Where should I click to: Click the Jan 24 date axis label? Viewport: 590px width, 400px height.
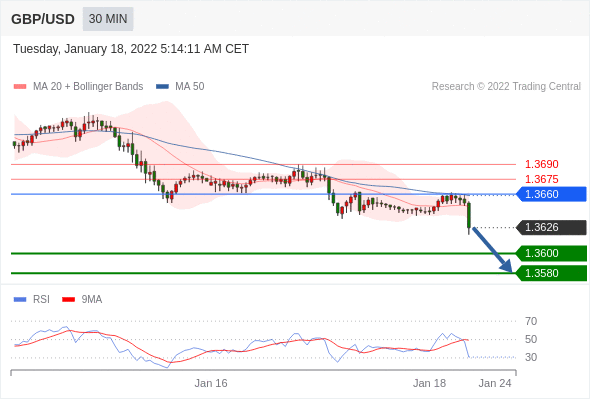[495, 383]
